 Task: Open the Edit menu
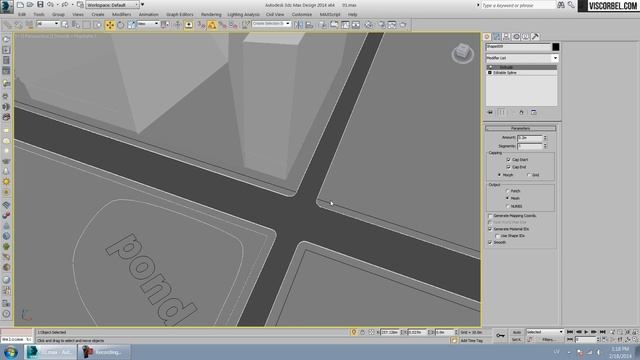22,14
